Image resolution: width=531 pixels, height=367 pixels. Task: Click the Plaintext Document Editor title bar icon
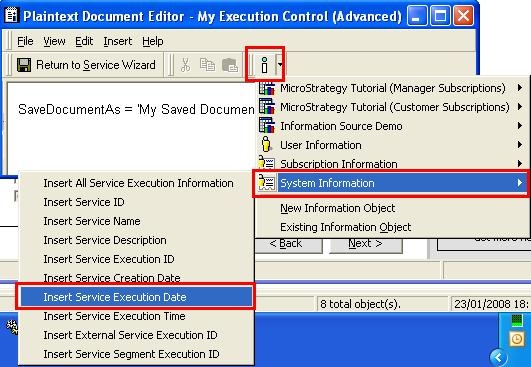point(12,15)
